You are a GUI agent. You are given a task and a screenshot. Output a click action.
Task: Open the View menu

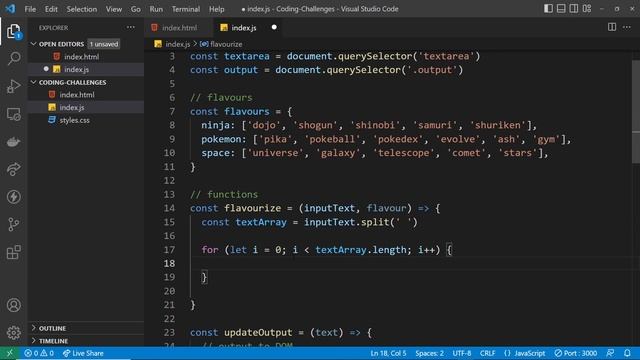114,9
